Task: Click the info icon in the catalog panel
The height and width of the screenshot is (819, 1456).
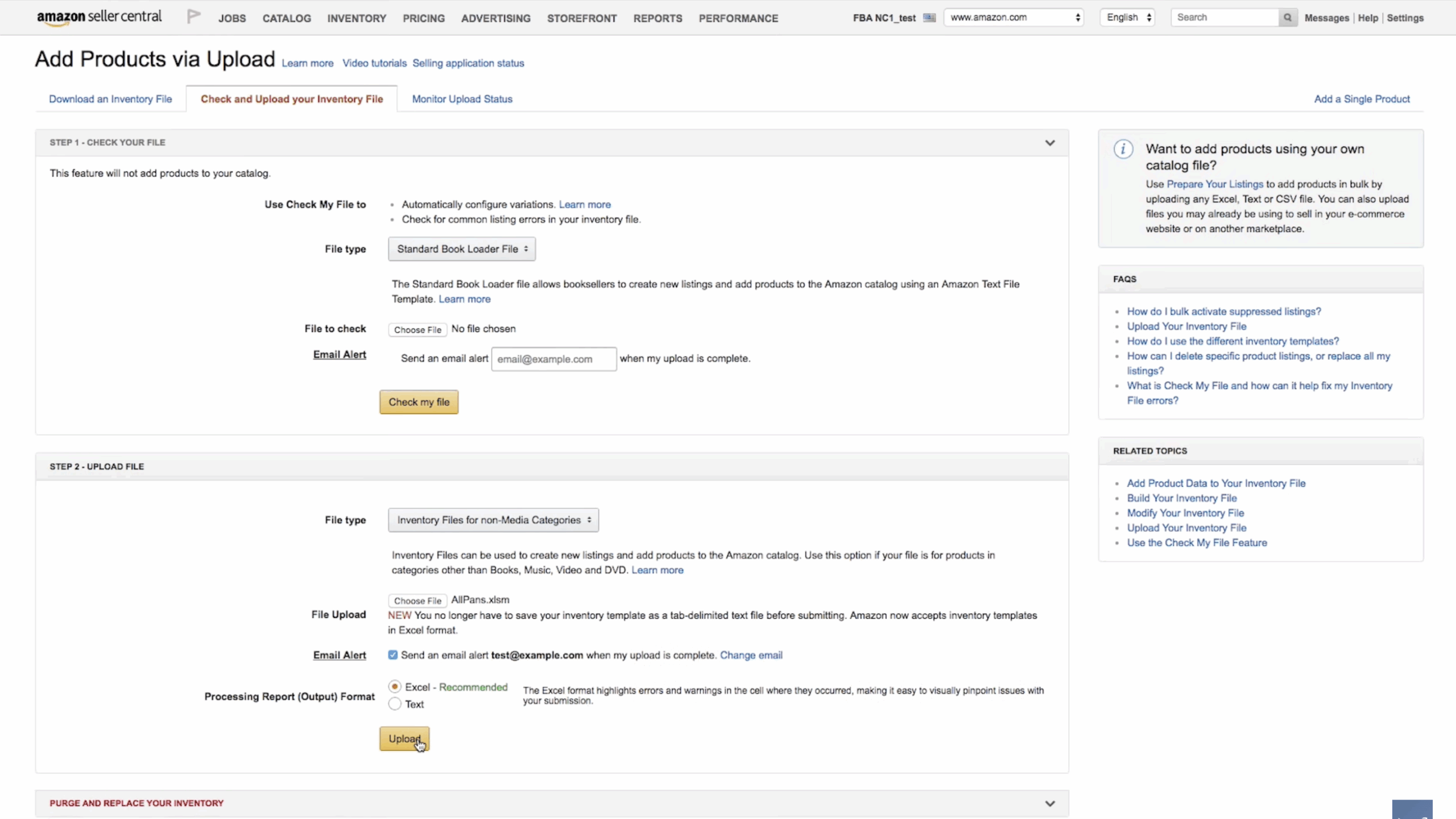Action: pyautogui.click(x=1123, y=150)
